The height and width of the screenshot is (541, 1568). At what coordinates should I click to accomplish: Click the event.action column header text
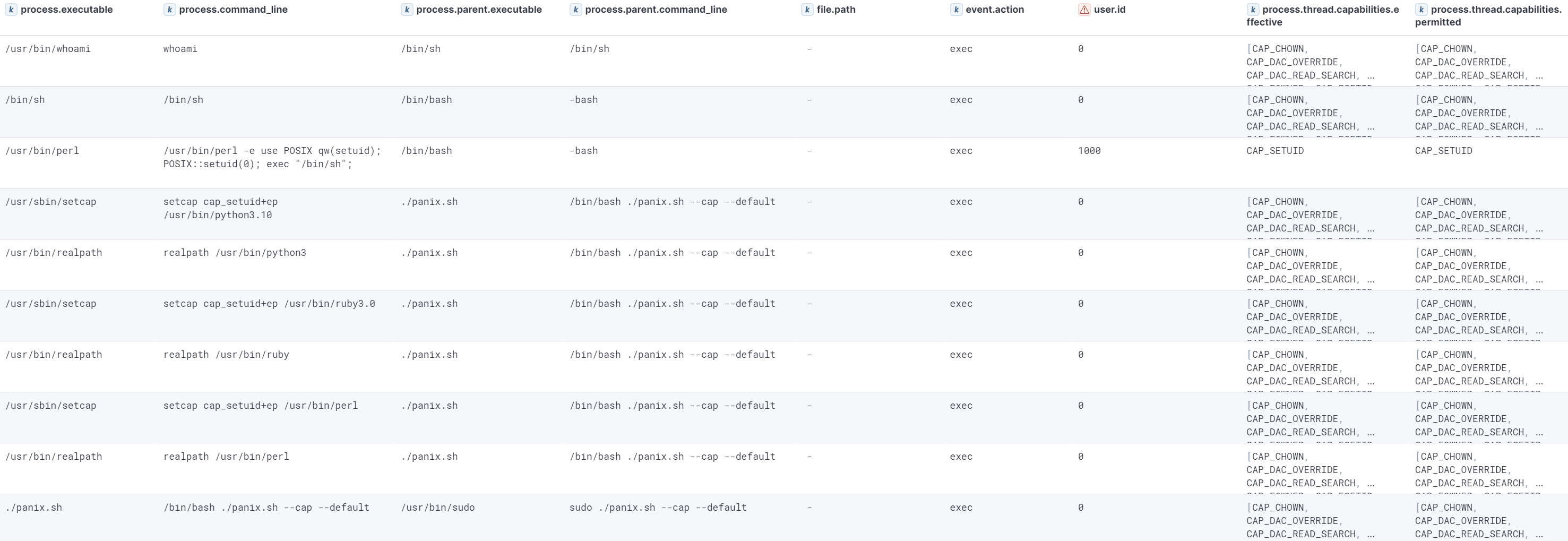click(x=995, y=10)
